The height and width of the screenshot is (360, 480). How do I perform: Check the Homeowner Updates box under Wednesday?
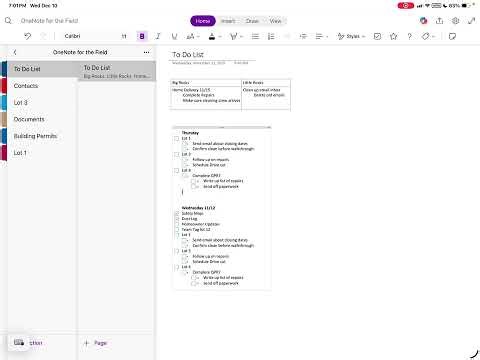pyautogui.click(x=177, y=224)
